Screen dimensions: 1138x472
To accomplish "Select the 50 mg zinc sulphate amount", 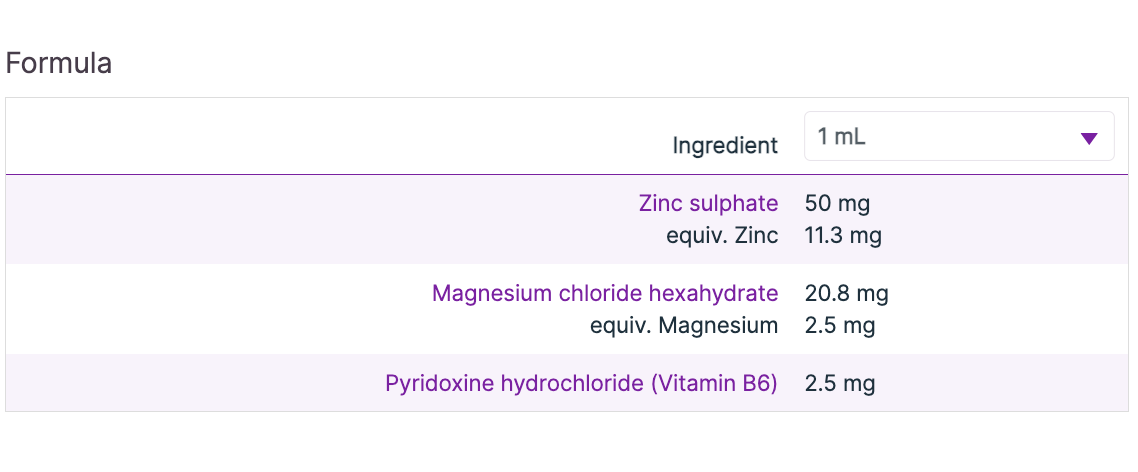I will 837,204.
